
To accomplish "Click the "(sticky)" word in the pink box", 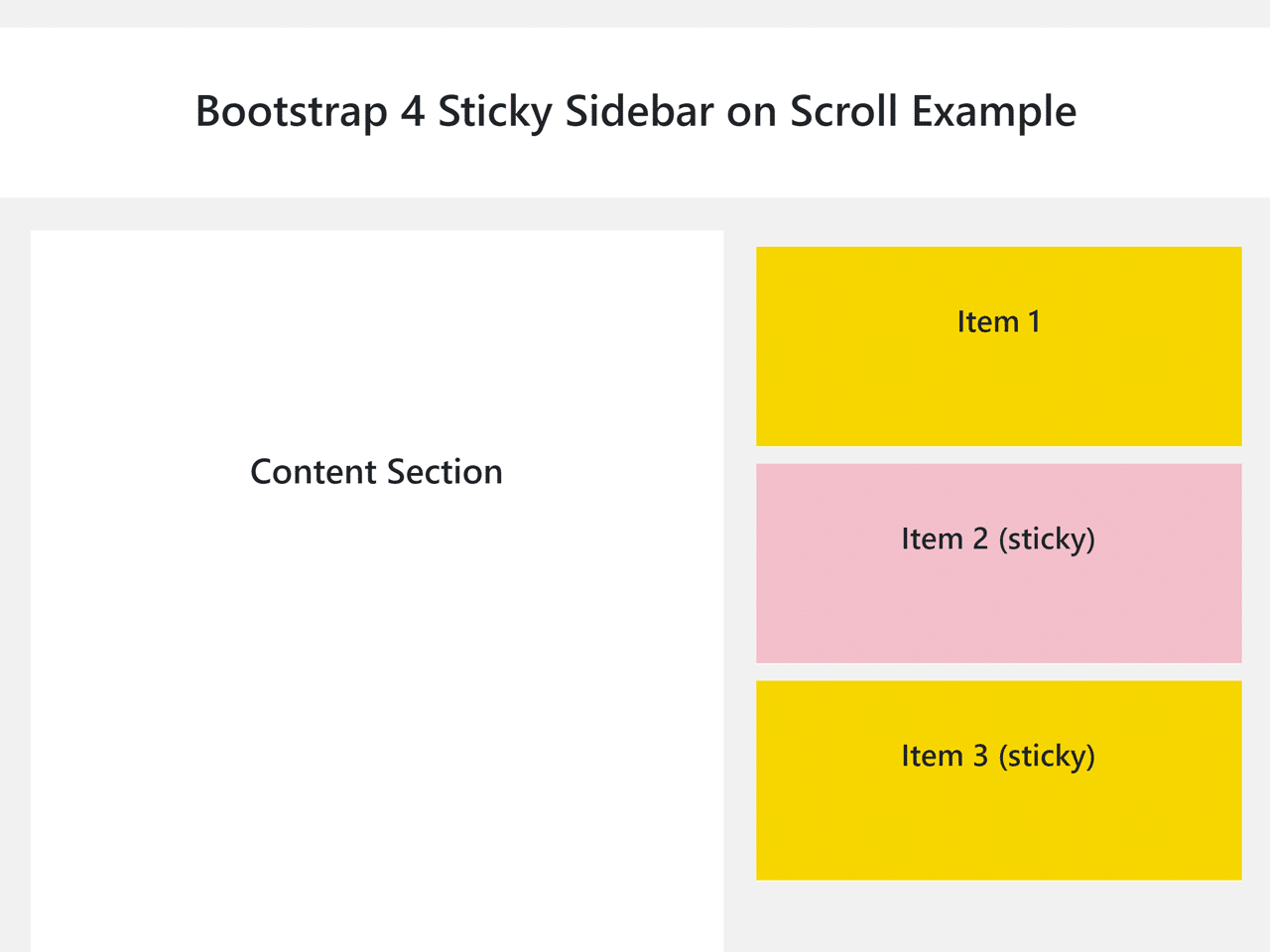I will pos(1047,538).
